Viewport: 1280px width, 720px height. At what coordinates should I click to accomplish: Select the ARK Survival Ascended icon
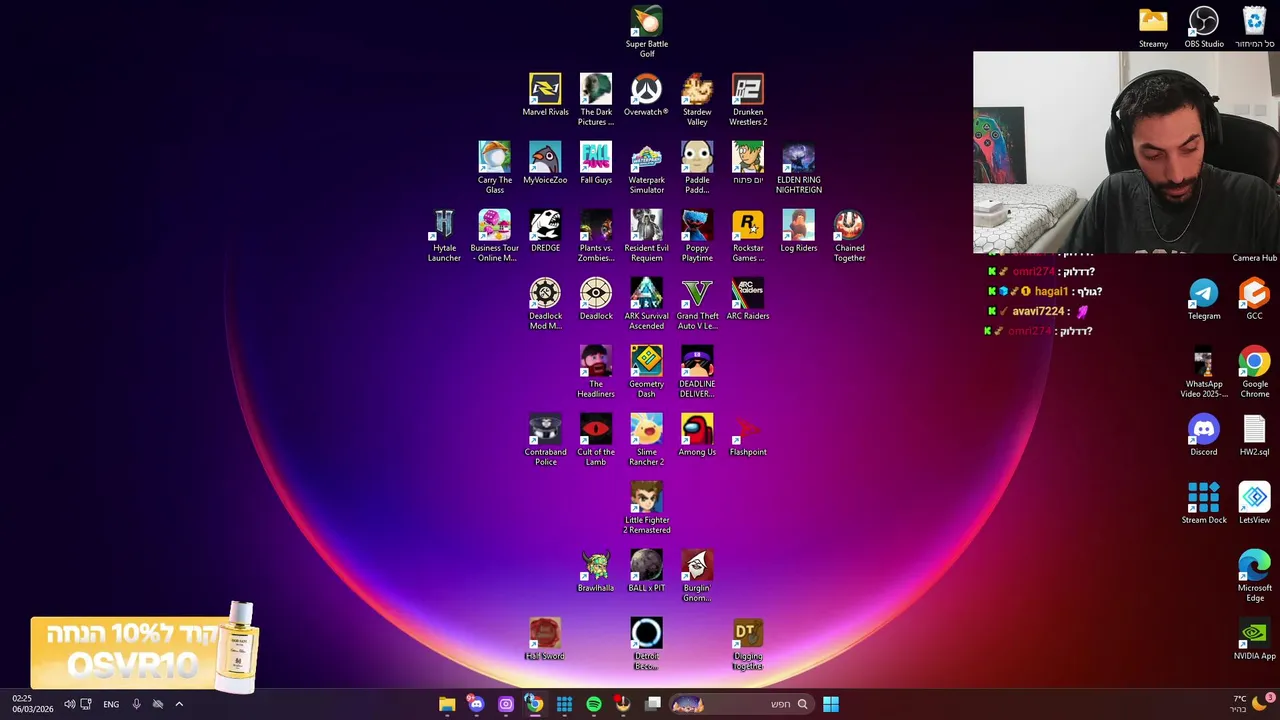click(646, 304)
